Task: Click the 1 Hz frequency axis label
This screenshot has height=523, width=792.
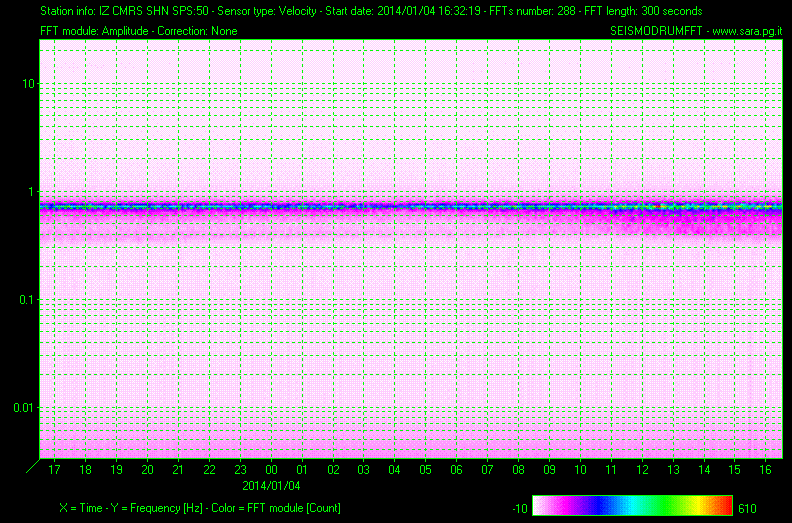Action: click(x=32, y=192)
